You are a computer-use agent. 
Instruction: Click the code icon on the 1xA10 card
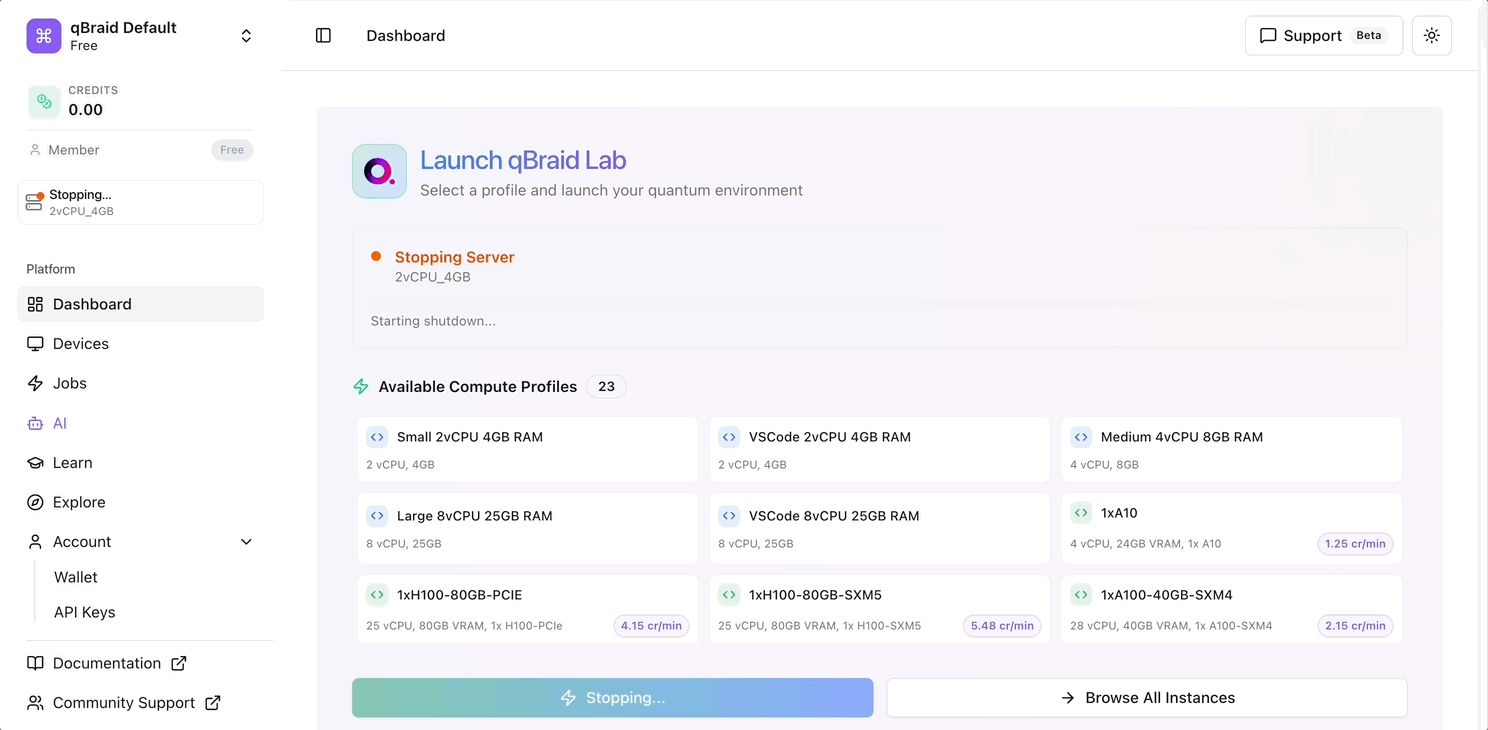click(x=1081, y=513)
